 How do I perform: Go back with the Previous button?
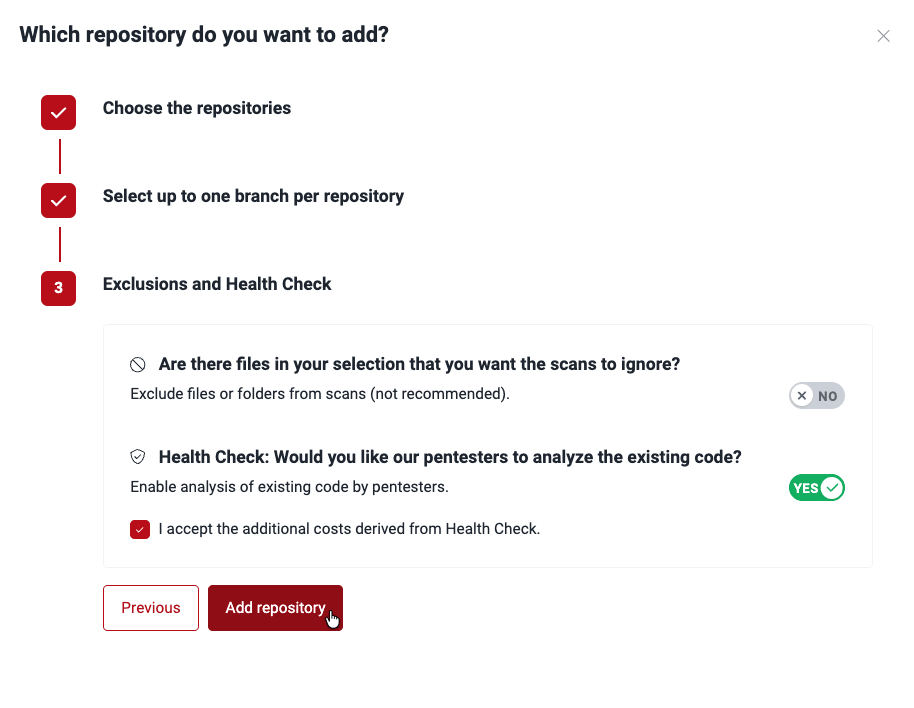coord(151,608)
